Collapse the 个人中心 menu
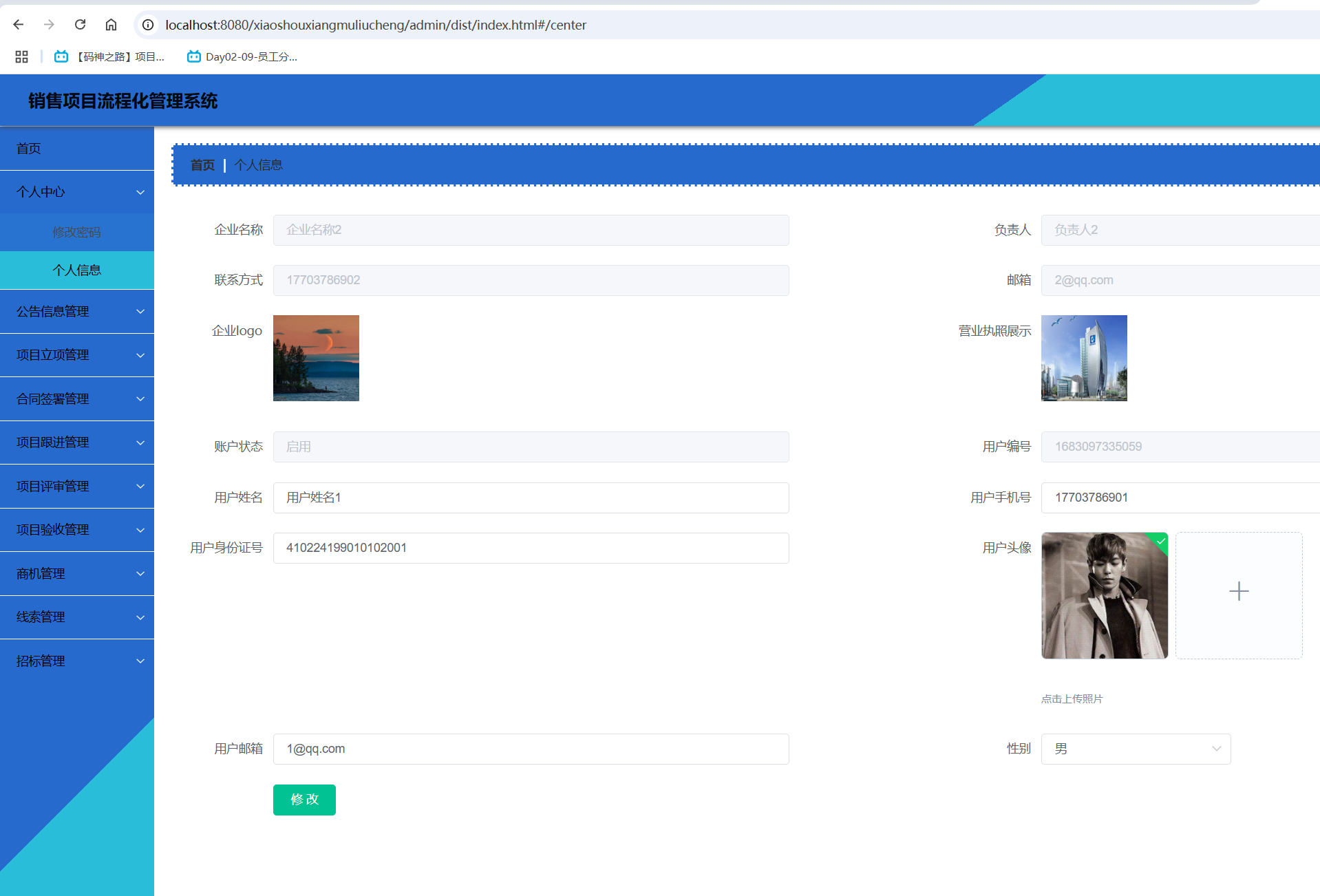The height and width of the screenshot is (896, 1320). (77, 192)
